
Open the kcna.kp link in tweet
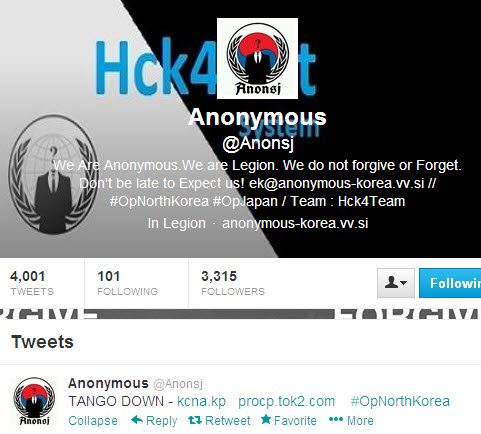point(201,401)
